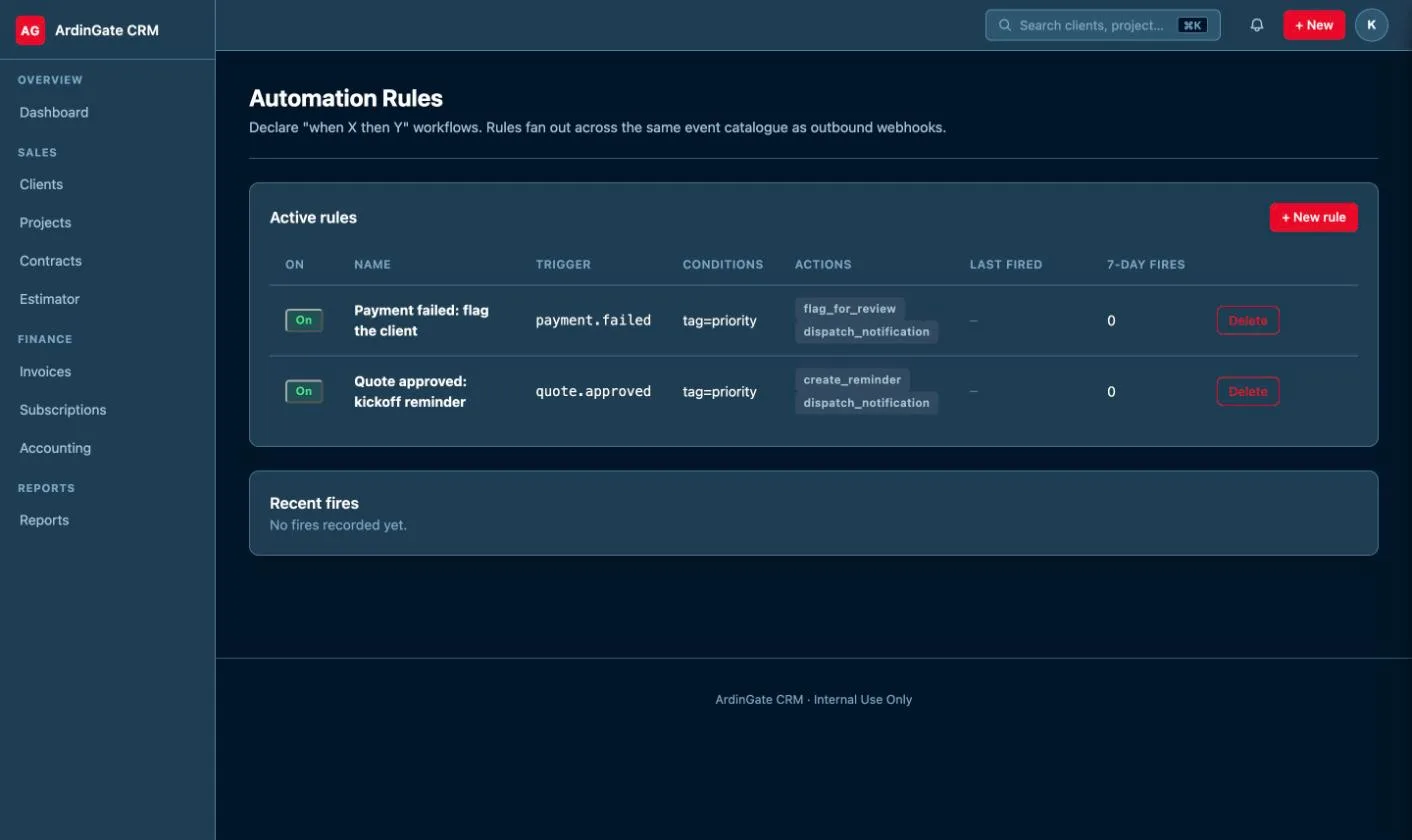Screen dimensions: 1412x840
Task: Navigate to Contracts
Action: [50, 260]
